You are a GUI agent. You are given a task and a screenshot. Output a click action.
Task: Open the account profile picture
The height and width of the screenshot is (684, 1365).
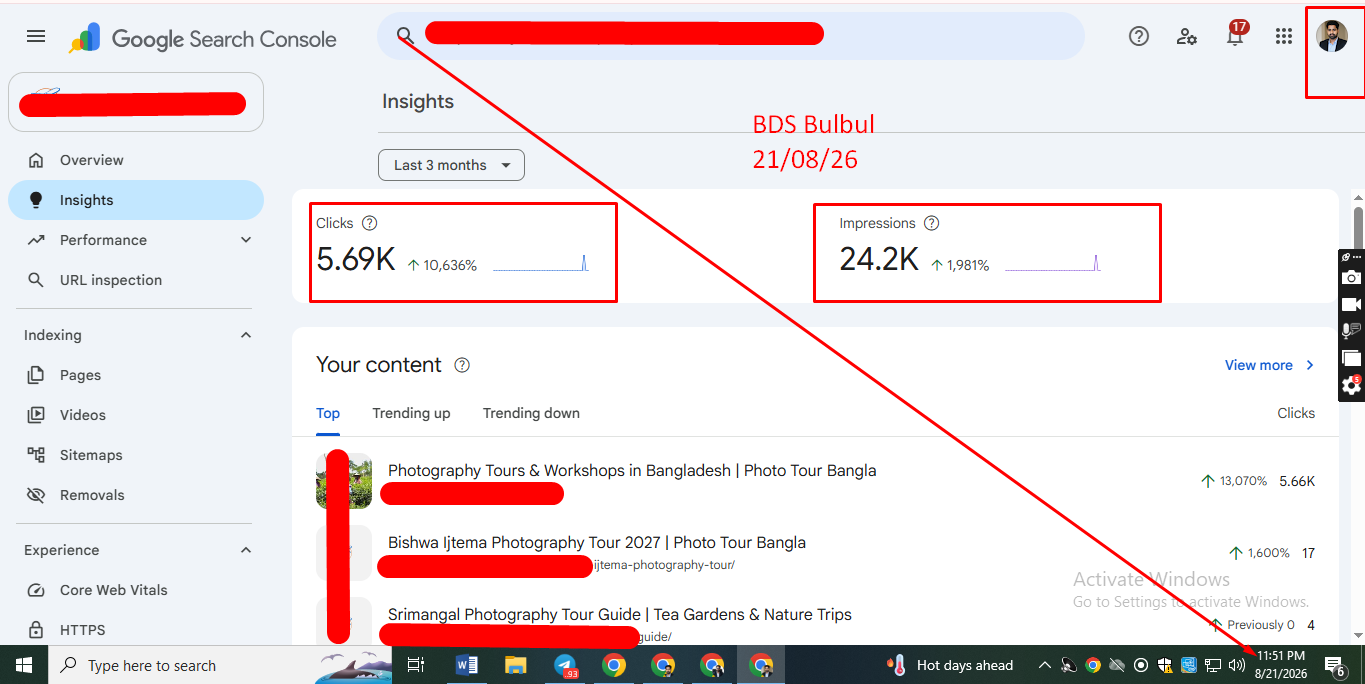point(1332,37)
